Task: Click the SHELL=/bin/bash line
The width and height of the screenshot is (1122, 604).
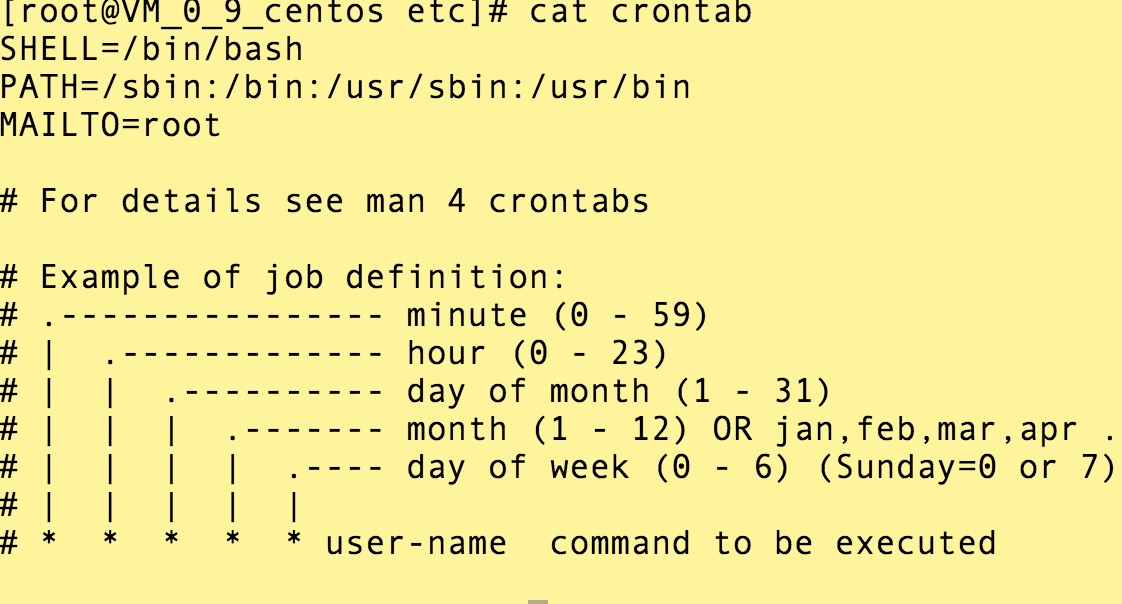Action: [152, 49]
